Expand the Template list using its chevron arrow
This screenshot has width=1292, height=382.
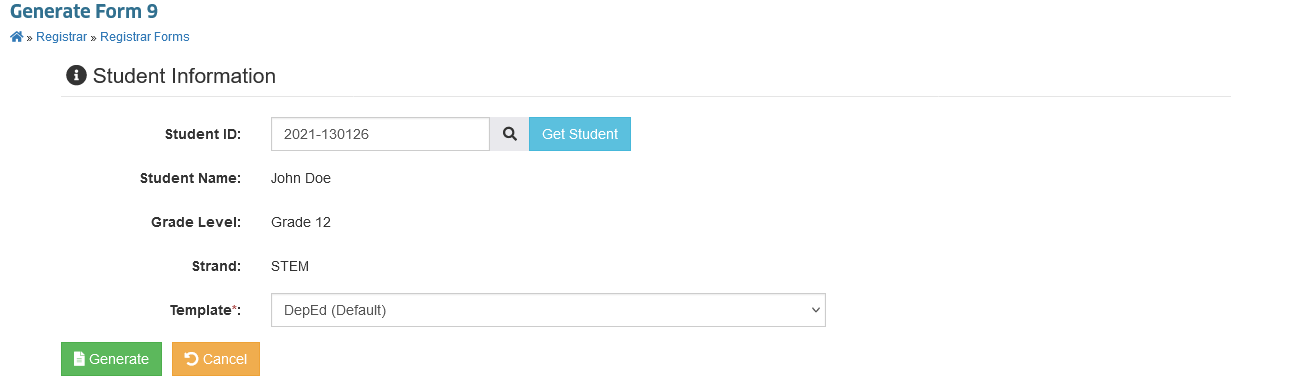[815, 310]
